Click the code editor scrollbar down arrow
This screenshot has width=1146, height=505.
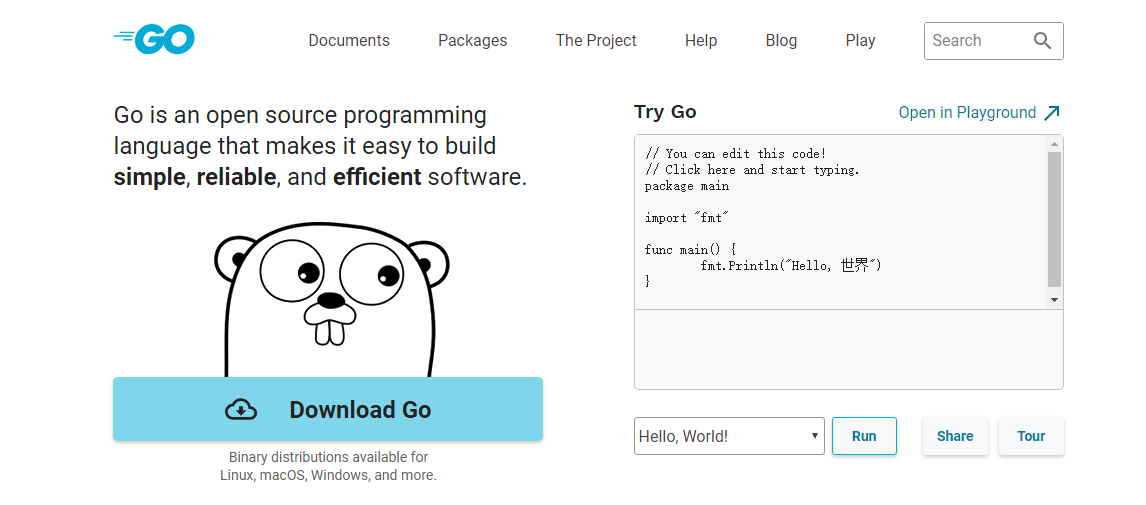1054,300
